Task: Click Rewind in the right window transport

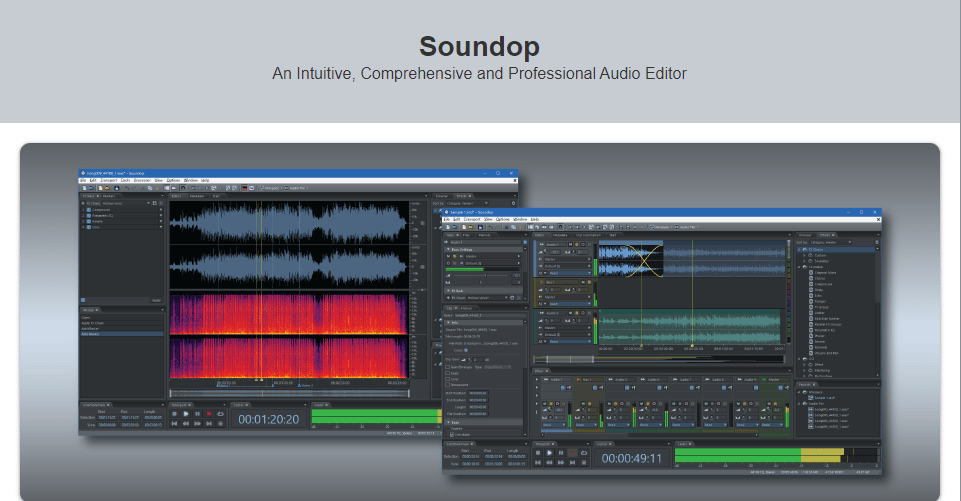Action: pos(549,462)
